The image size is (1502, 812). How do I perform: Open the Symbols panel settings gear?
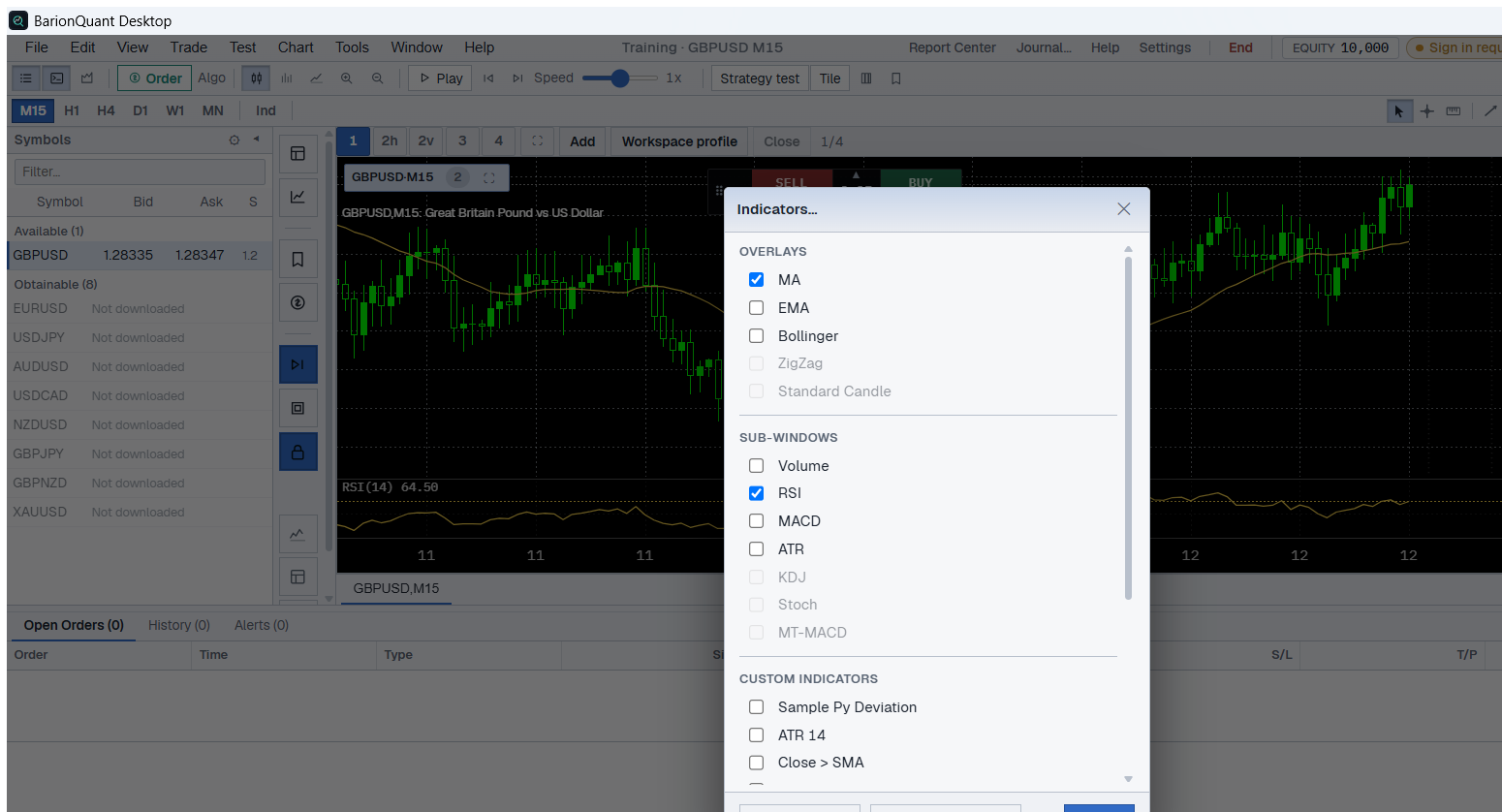tap(235, 141)
